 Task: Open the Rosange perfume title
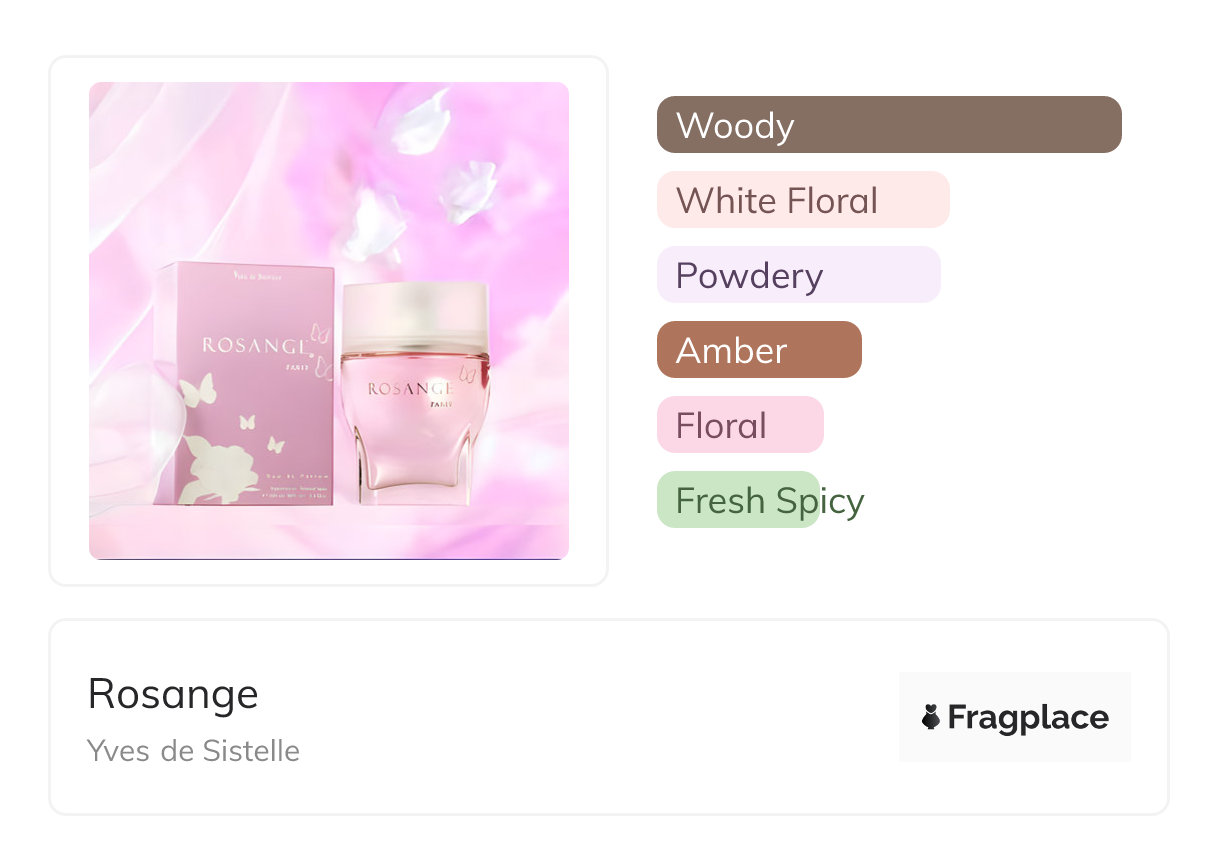click(173, 694)
